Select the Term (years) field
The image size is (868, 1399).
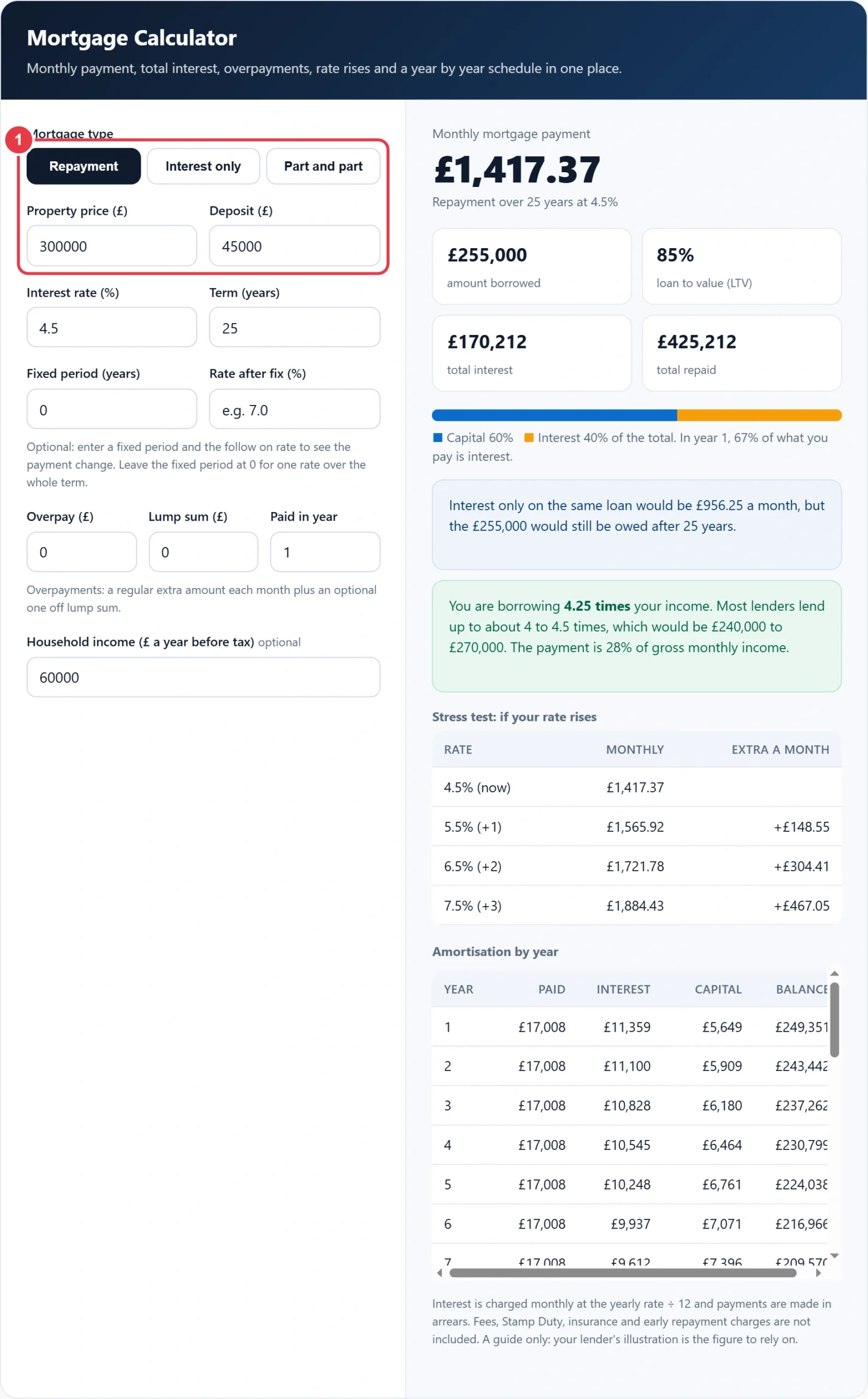[294, 327]
